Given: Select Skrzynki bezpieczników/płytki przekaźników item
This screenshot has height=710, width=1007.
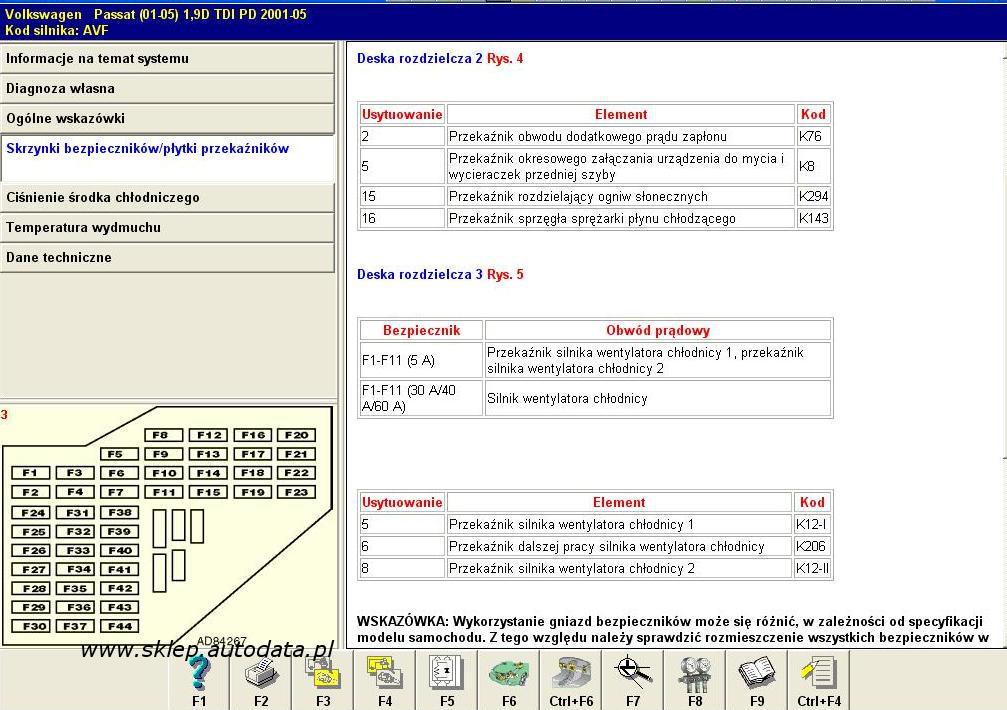Looking at the screenshot, I should click(167, 149).
